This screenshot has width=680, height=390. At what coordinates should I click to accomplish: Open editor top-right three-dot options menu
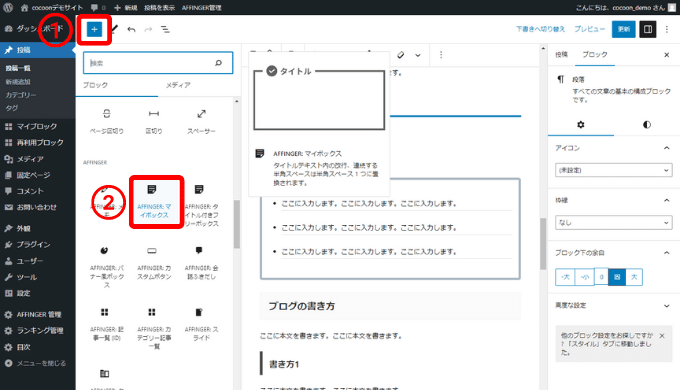(667, 29)
